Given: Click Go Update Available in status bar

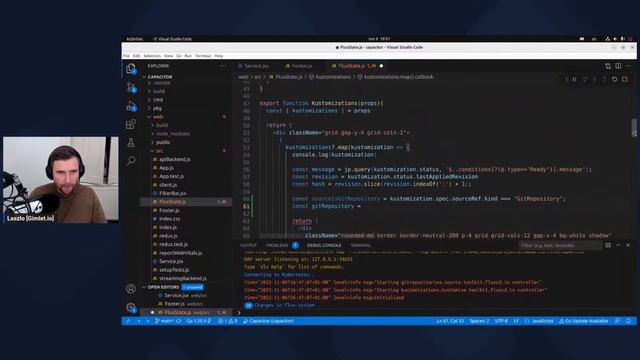Looking at the screenshot, I should (583, 321).
